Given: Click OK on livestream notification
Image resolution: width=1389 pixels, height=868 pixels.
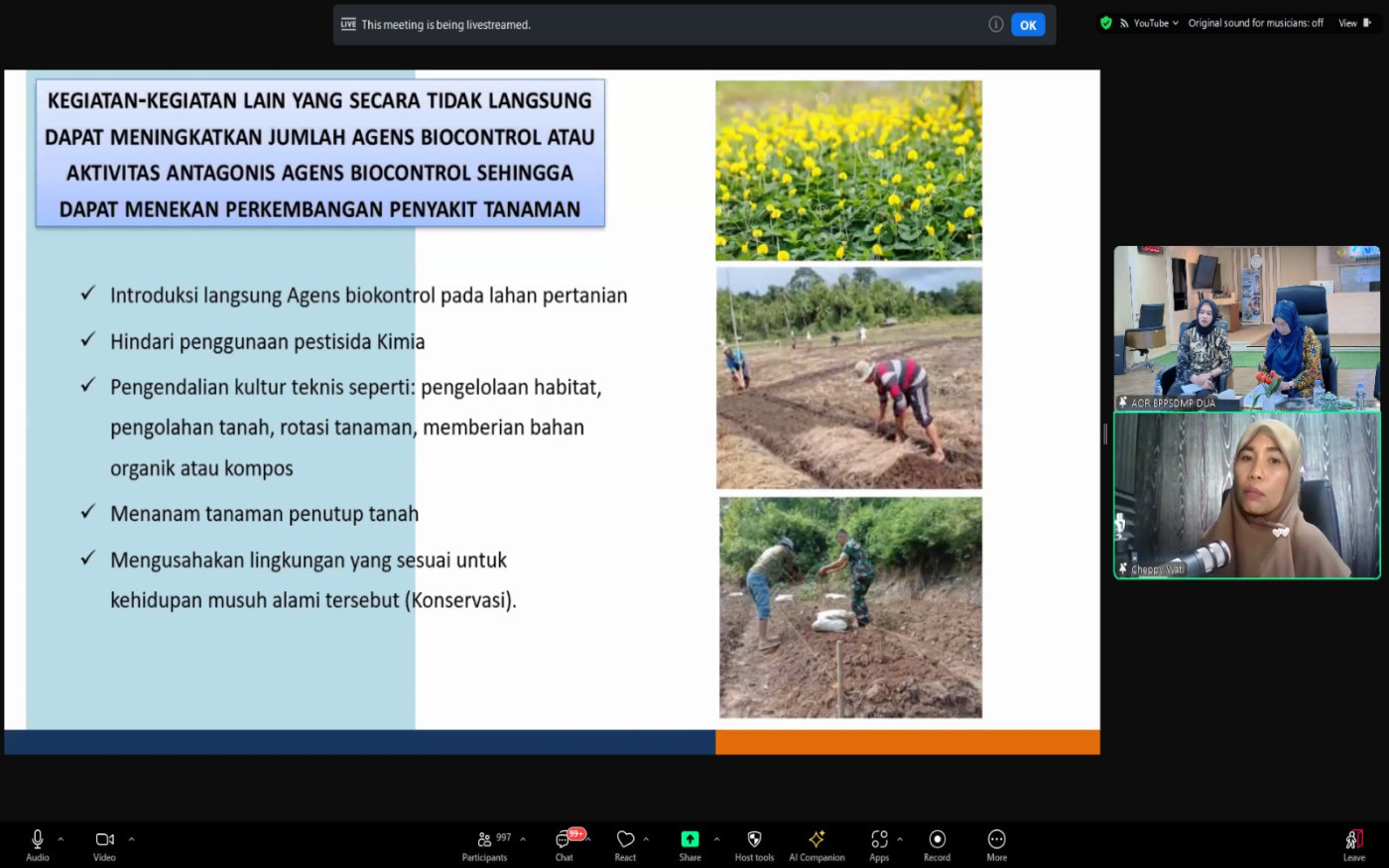Looking at the screenshot, I should pos(1028,25).
